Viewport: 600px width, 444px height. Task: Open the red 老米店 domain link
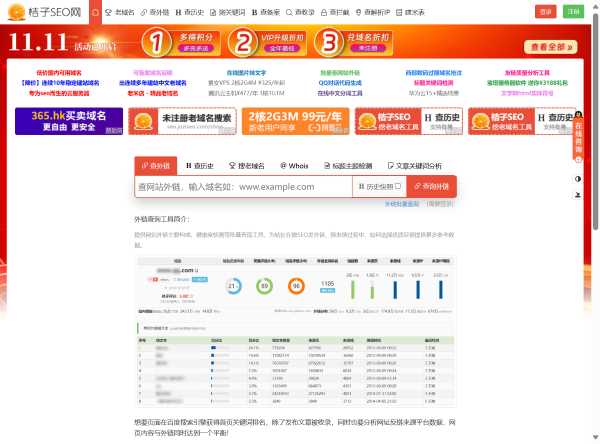(x=153, y=93)
